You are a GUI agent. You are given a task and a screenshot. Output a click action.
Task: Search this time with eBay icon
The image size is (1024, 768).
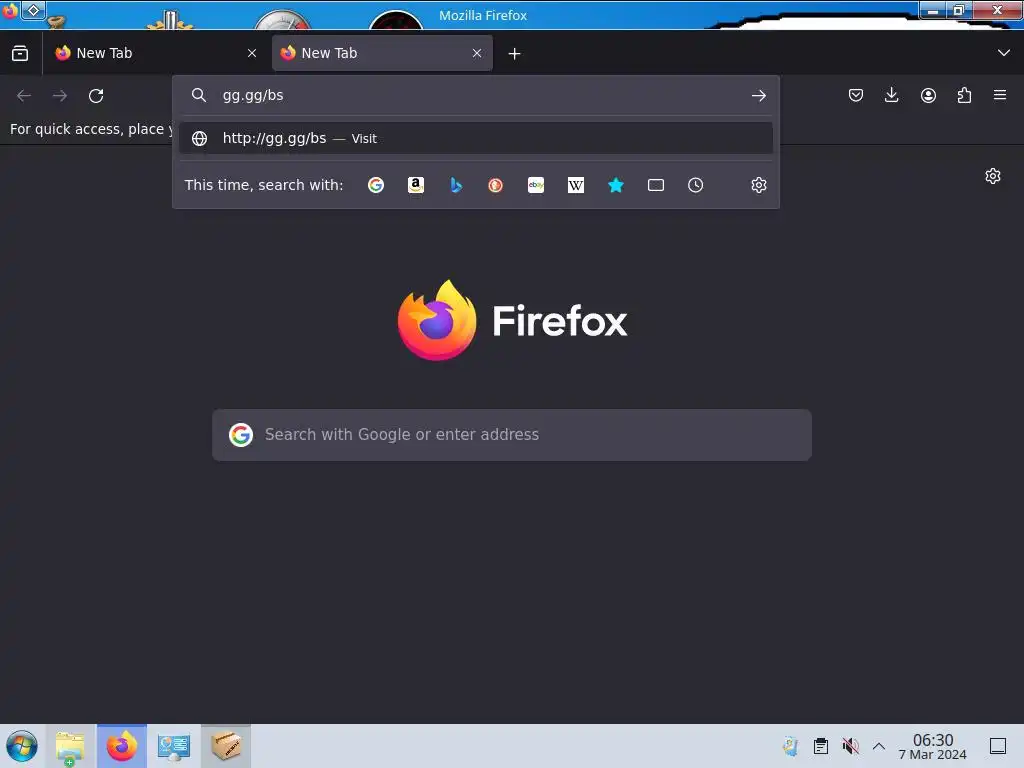[536, 185]
